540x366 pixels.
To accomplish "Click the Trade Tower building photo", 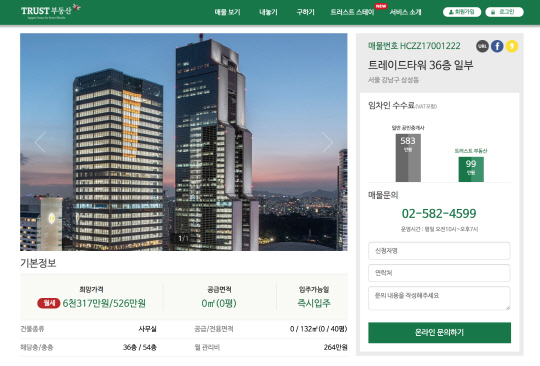I will coord(184,142).
